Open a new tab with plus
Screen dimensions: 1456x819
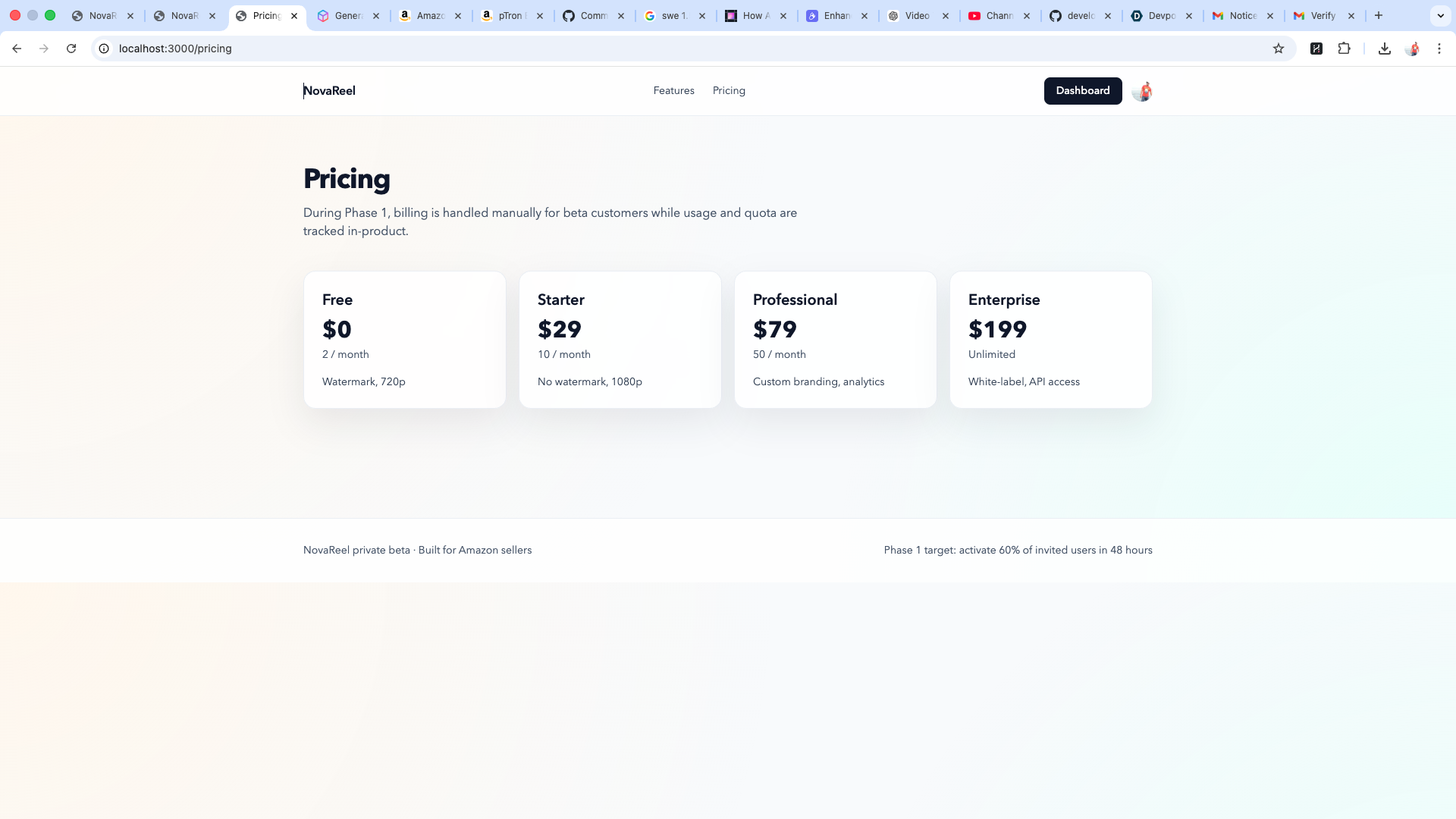click(x=1379, y=15)
